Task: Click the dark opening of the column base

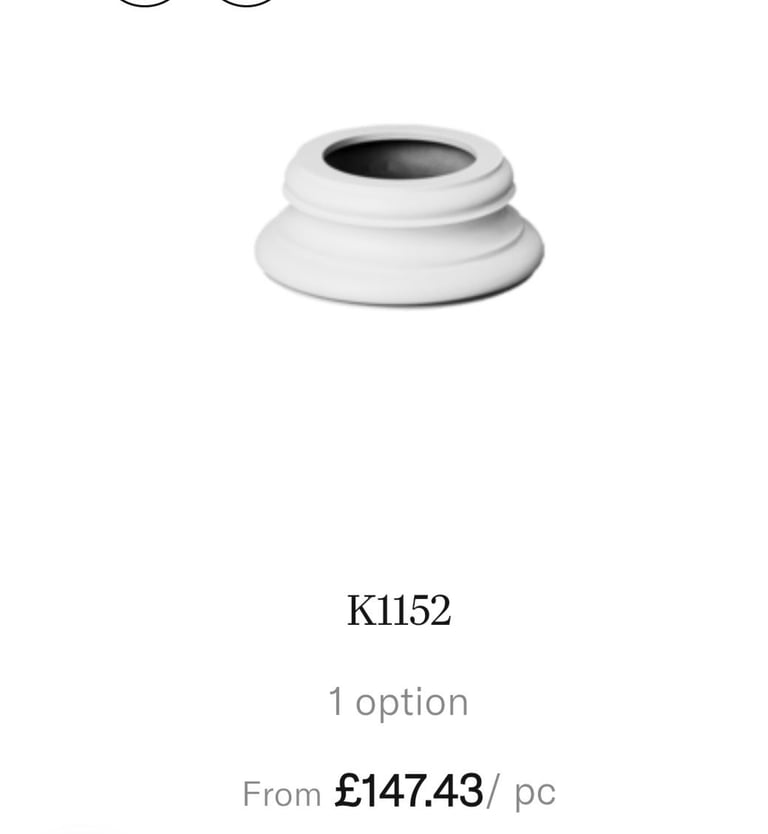Action: 399,157
